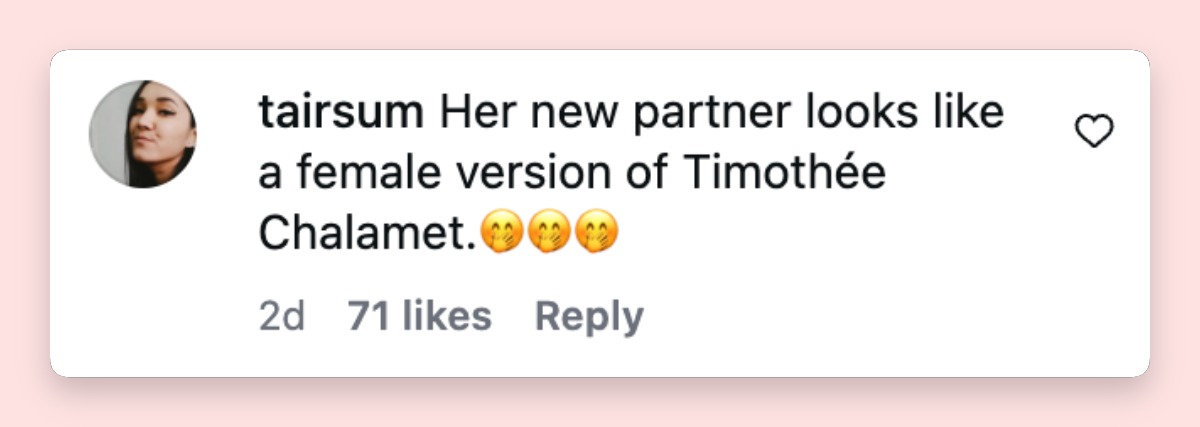
Task: Like the comment with the heart icon
Action: (x=1093, y=131)
